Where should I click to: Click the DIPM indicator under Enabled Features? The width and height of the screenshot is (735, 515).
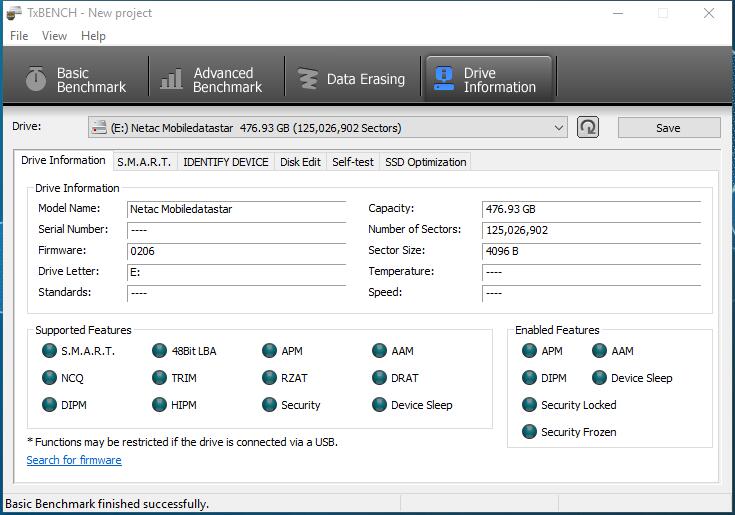pyautogui.click(x=529, y=378)
